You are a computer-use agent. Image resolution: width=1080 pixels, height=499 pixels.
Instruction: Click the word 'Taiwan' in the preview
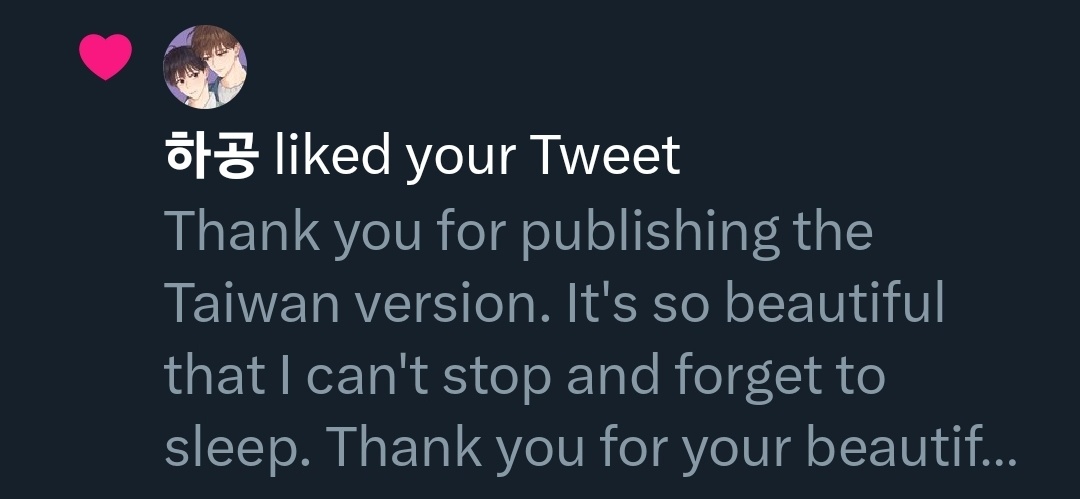click(252, 303)
